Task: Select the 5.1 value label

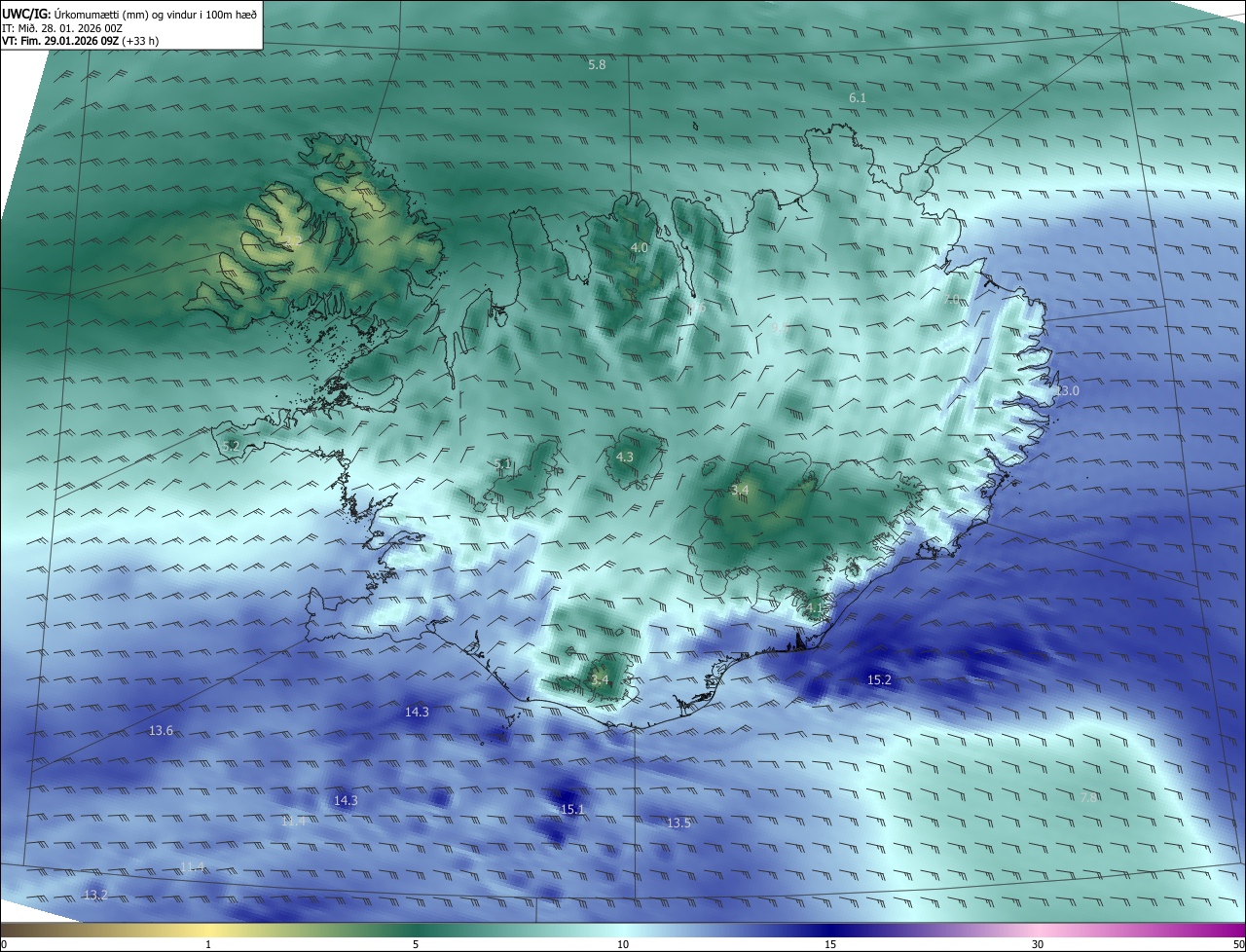Action: click(x=502, y=464)
